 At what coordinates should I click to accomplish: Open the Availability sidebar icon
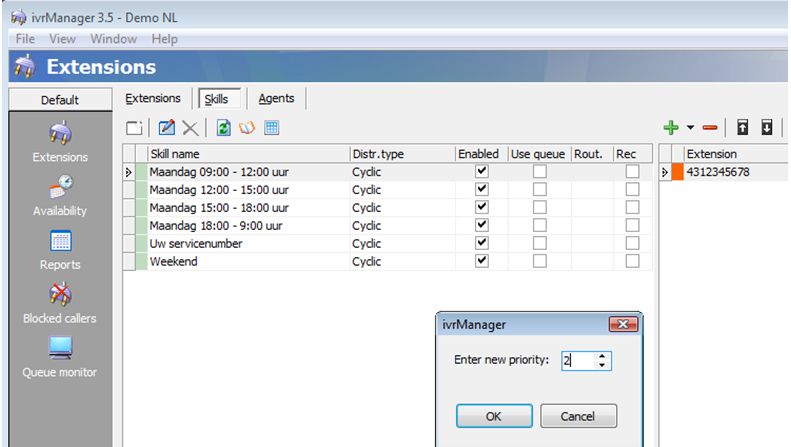(61, 187)
